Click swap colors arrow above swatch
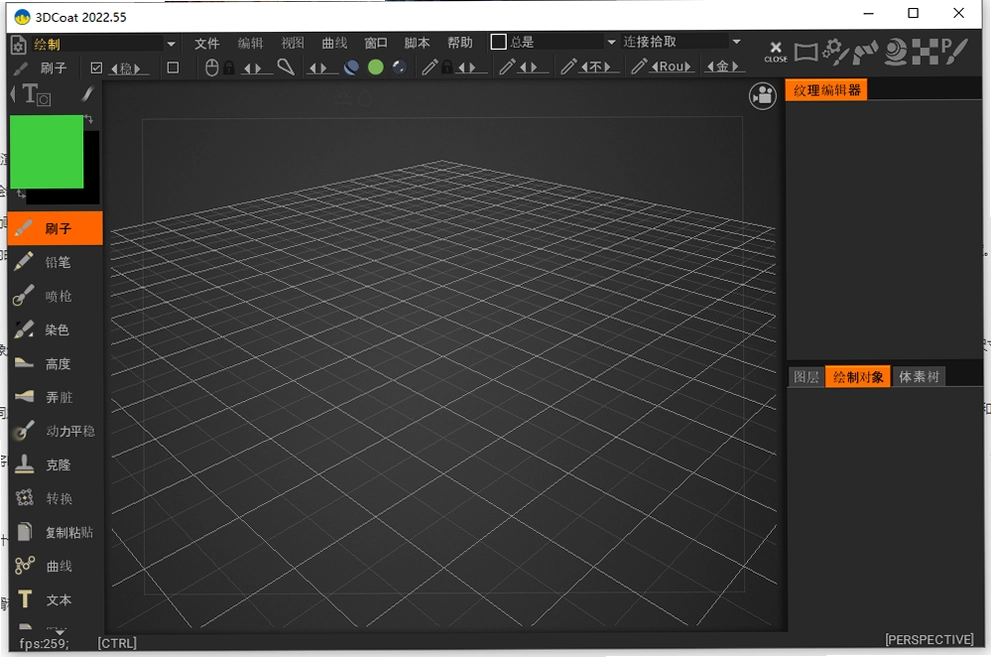This screenshot has height=657, width=991. (89, 118)
